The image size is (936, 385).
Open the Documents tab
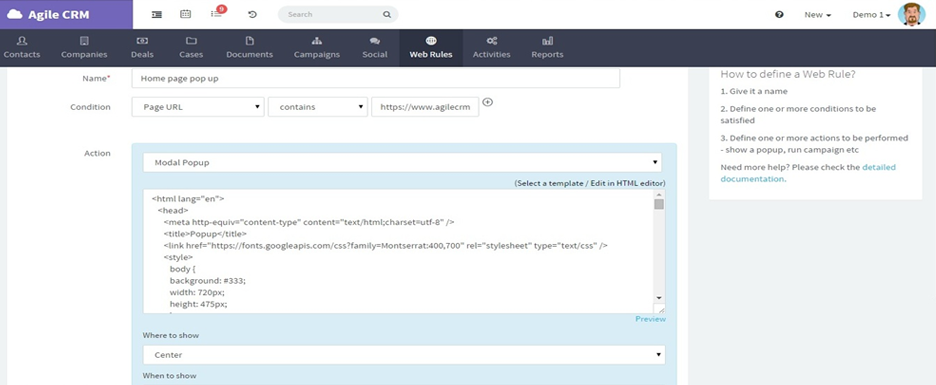[250, 48]
